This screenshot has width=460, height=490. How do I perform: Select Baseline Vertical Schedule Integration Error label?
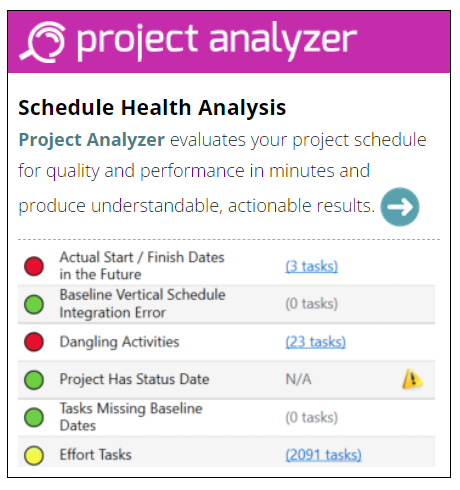click(142, 304)
